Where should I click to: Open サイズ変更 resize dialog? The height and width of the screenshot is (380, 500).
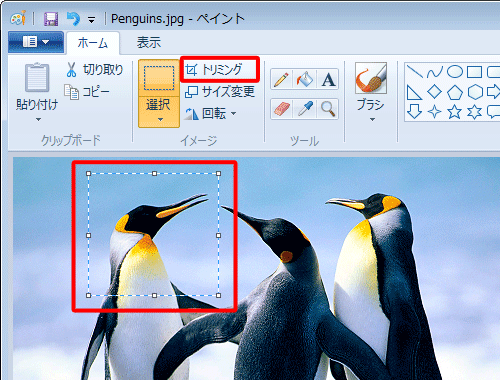220,92
